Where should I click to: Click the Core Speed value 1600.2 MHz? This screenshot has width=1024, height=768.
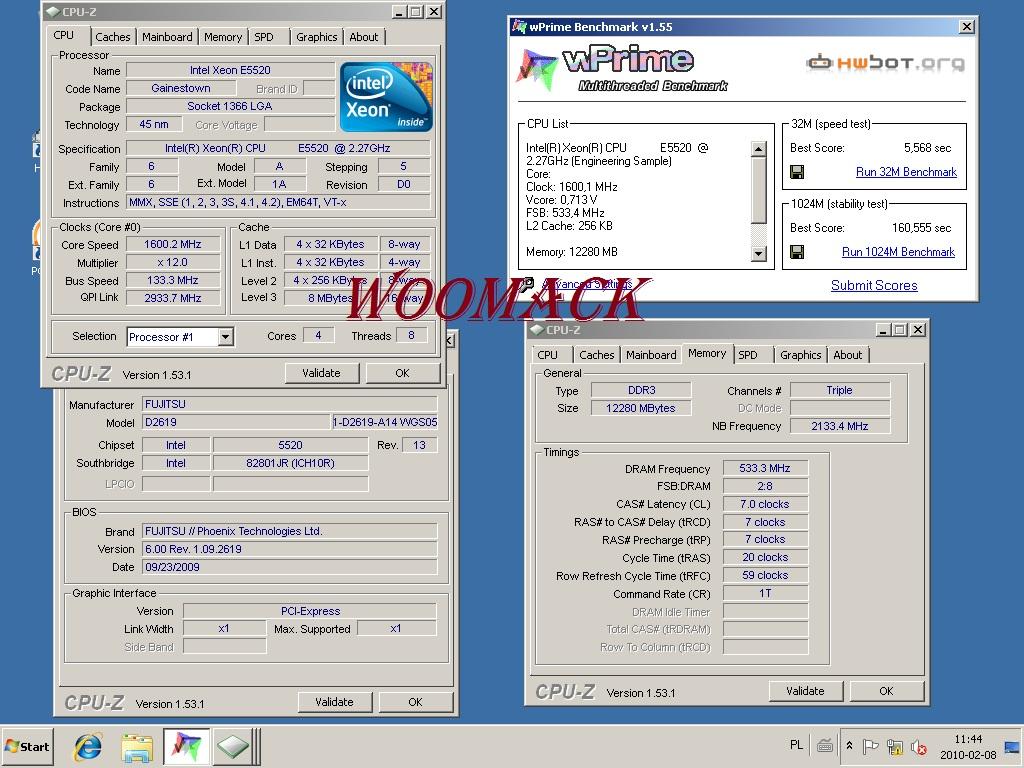pyautogui.click(x=172, y=244)
